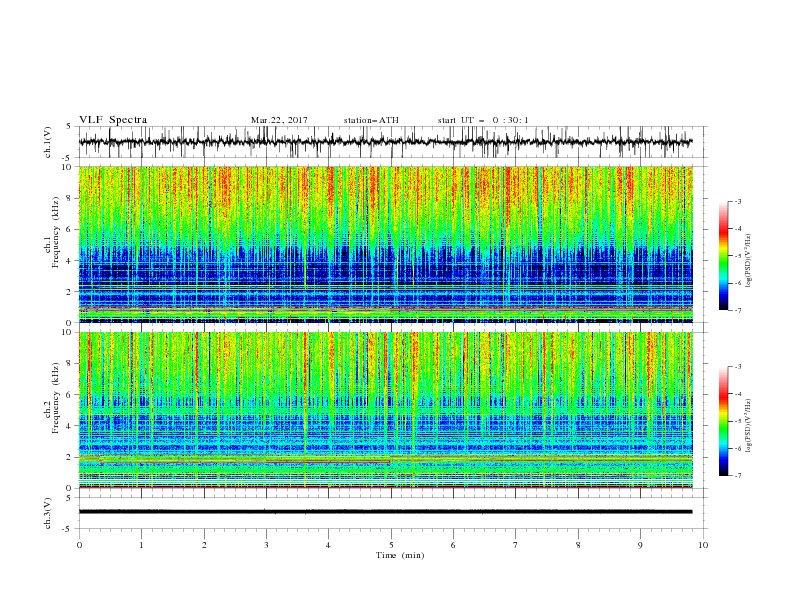
Task: Click the lower 'log(PSD)(V²/Hz)' colorbar label
Action: [749, 426]
